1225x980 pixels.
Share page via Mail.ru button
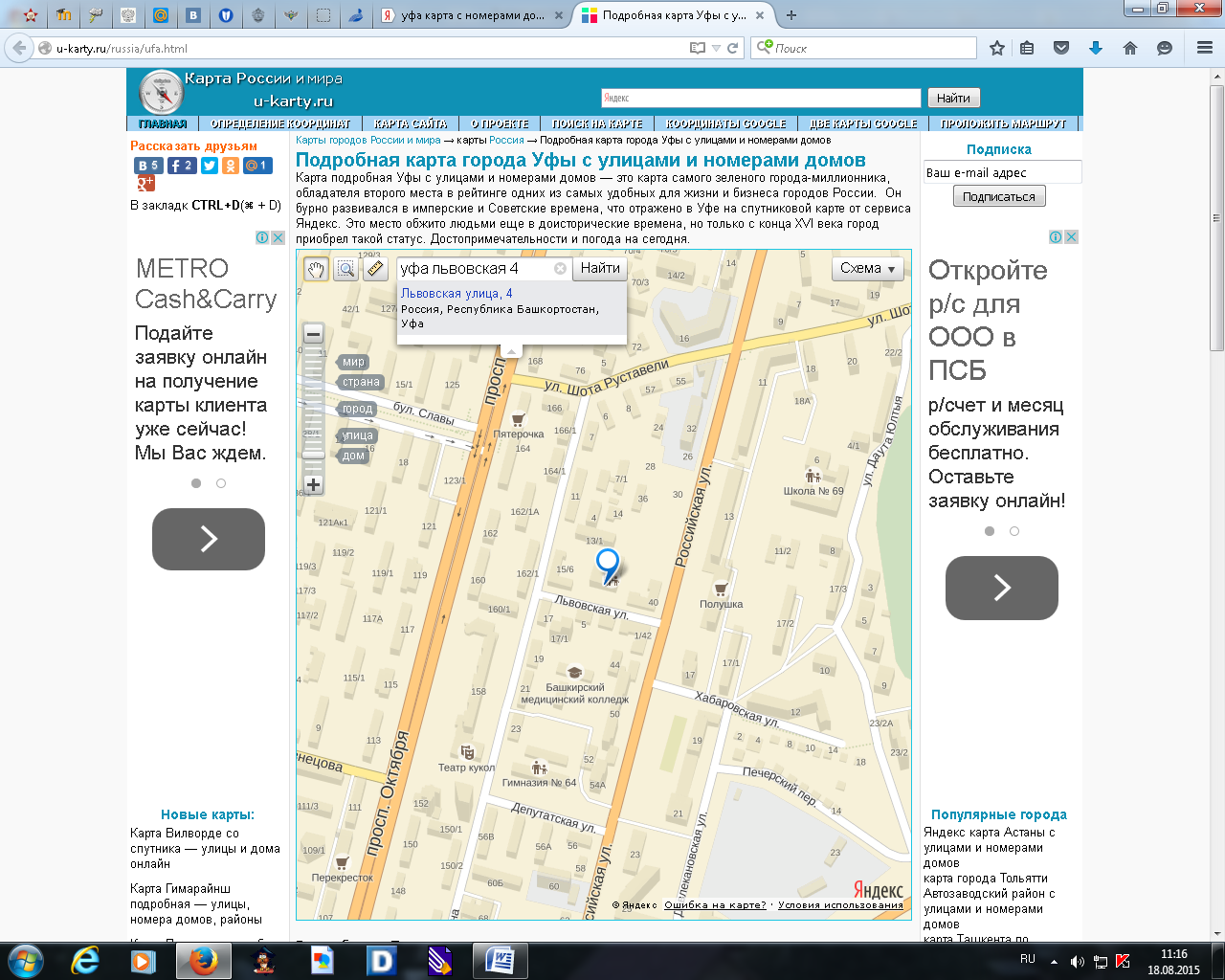[257, 166]
